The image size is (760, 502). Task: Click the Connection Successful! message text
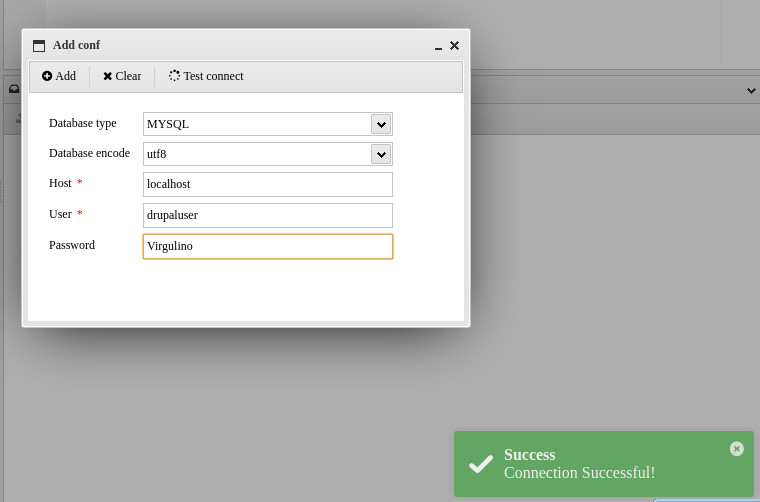click(579, 472)
